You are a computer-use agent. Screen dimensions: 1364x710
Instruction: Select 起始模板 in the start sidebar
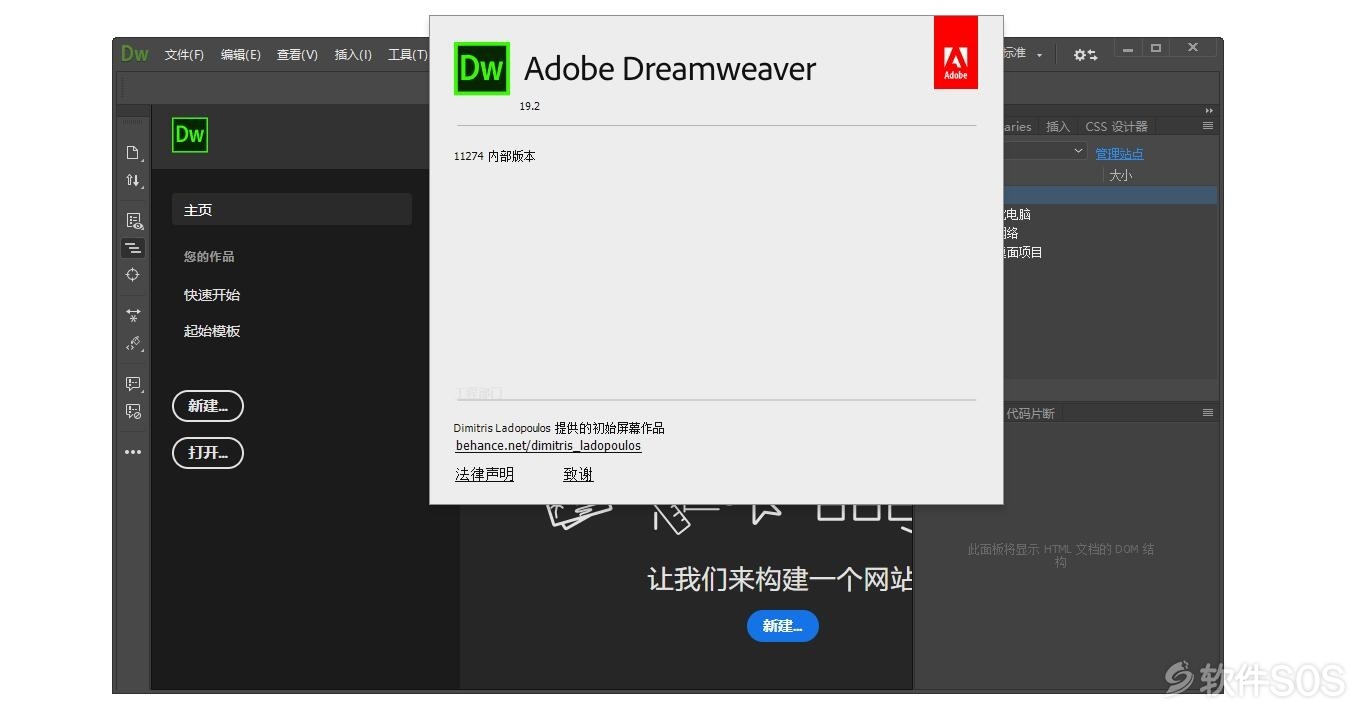[212, 331]
